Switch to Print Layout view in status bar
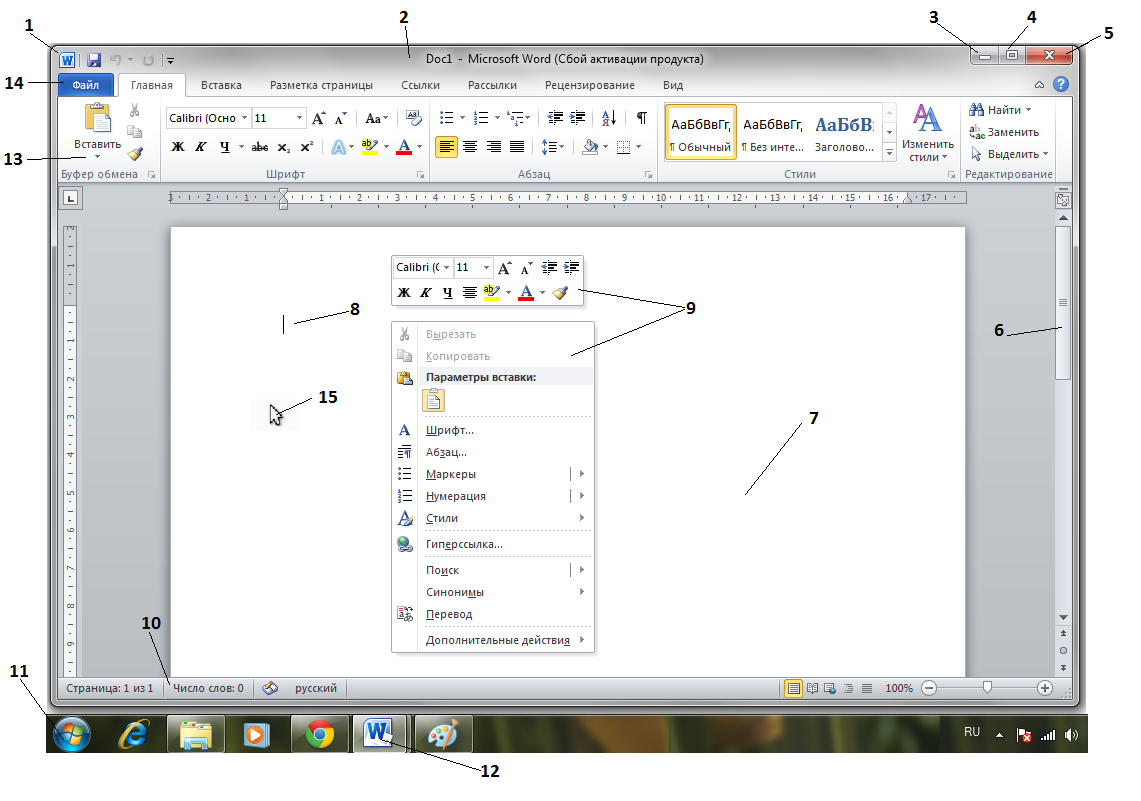Viewport: 1141px width, 801px height. tap(794, 688)
